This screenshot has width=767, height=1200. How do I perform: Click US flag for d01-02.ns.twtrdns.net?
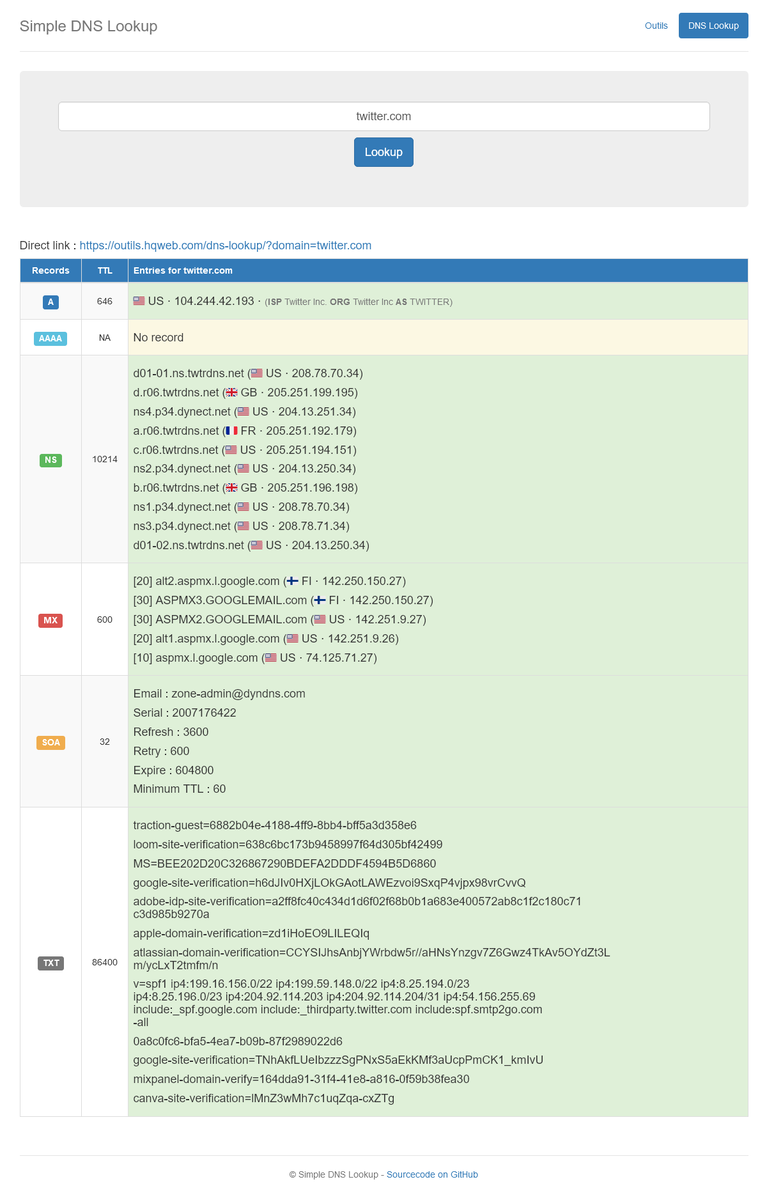[x=257, y=546]
